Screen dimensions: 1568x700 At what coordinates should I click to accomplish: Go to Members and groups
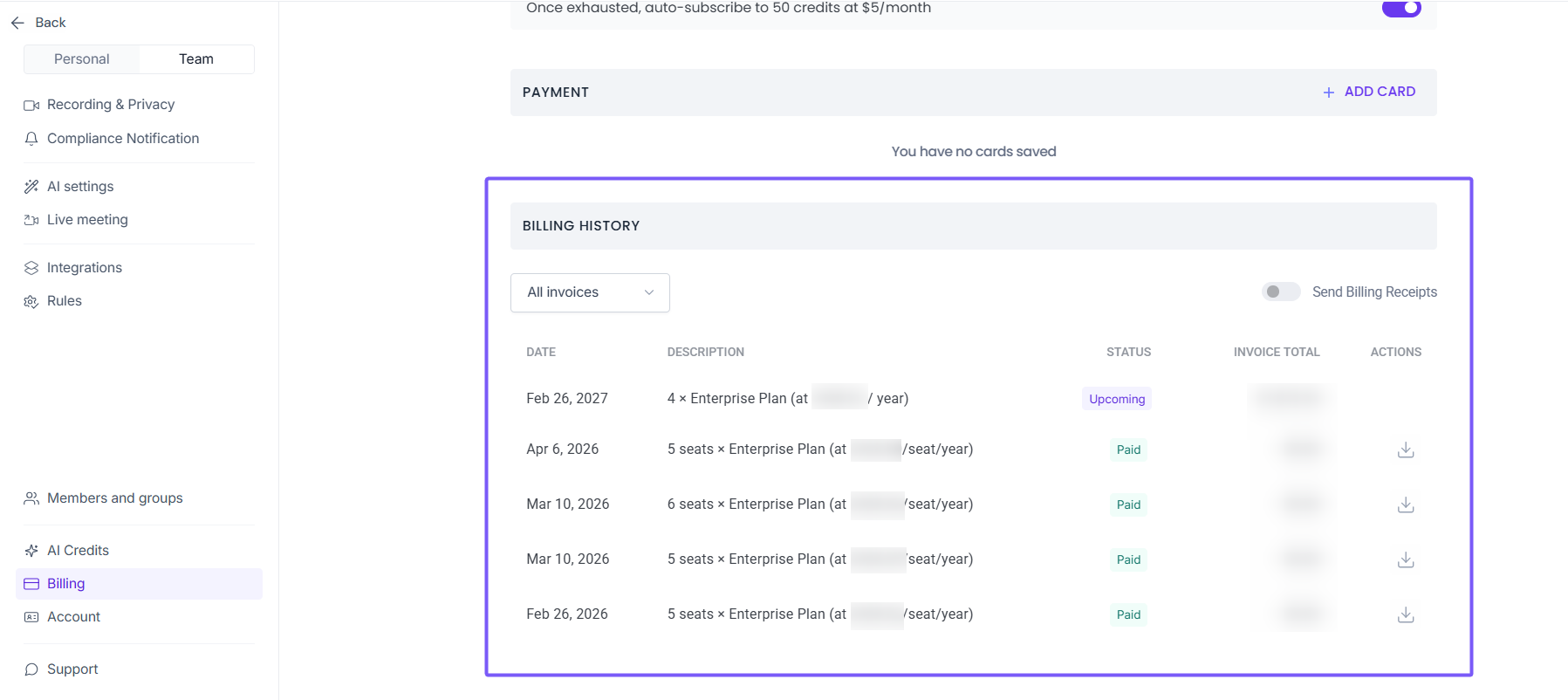tap(115, 498)
